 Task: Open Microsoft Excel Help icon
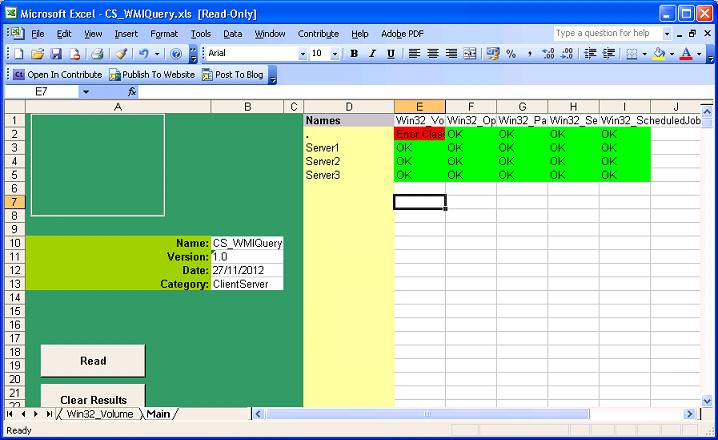tap(176, 54)
